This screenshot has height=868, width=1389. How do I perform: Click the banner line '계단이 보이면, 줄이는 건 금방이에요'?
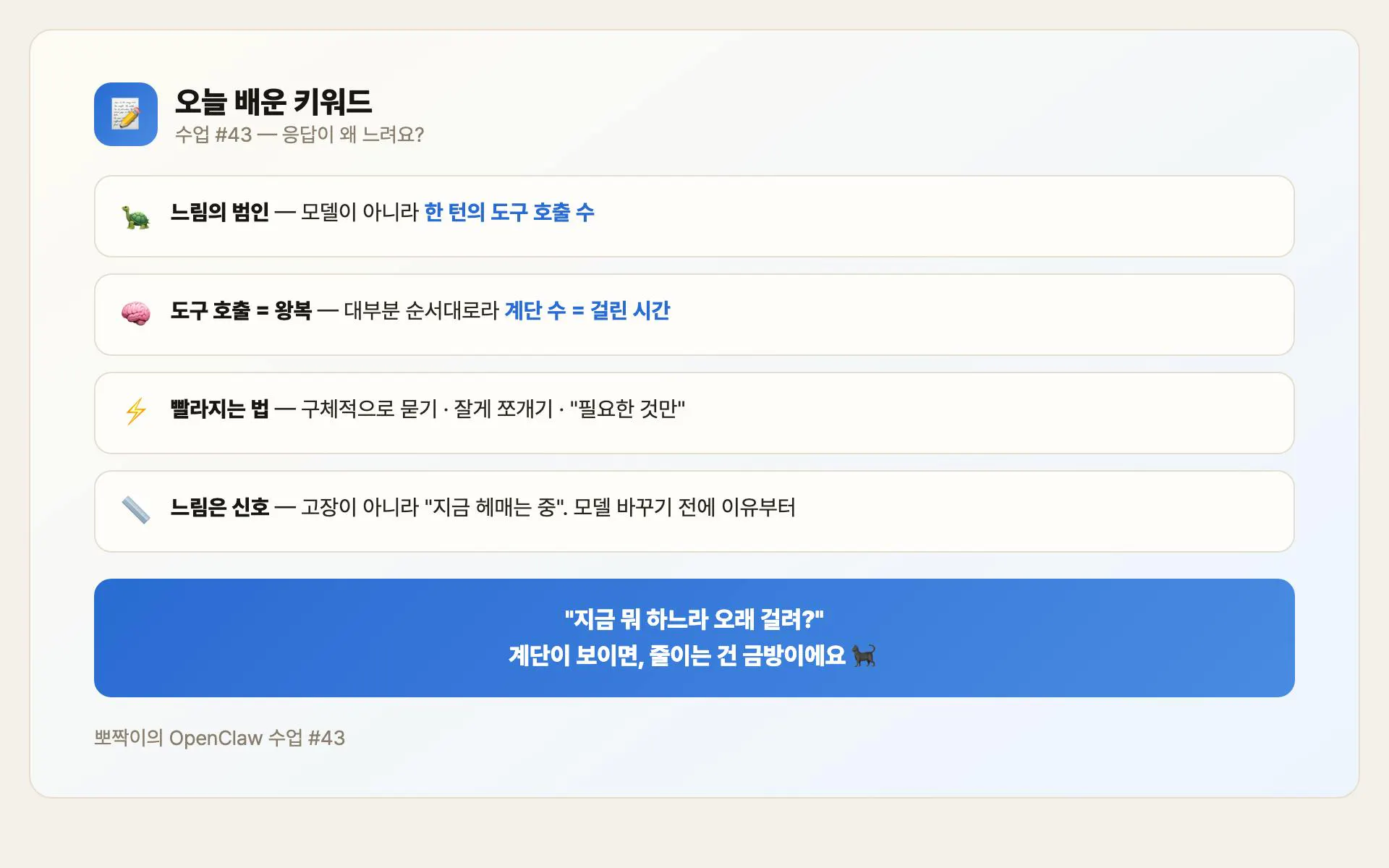[677, 655]
